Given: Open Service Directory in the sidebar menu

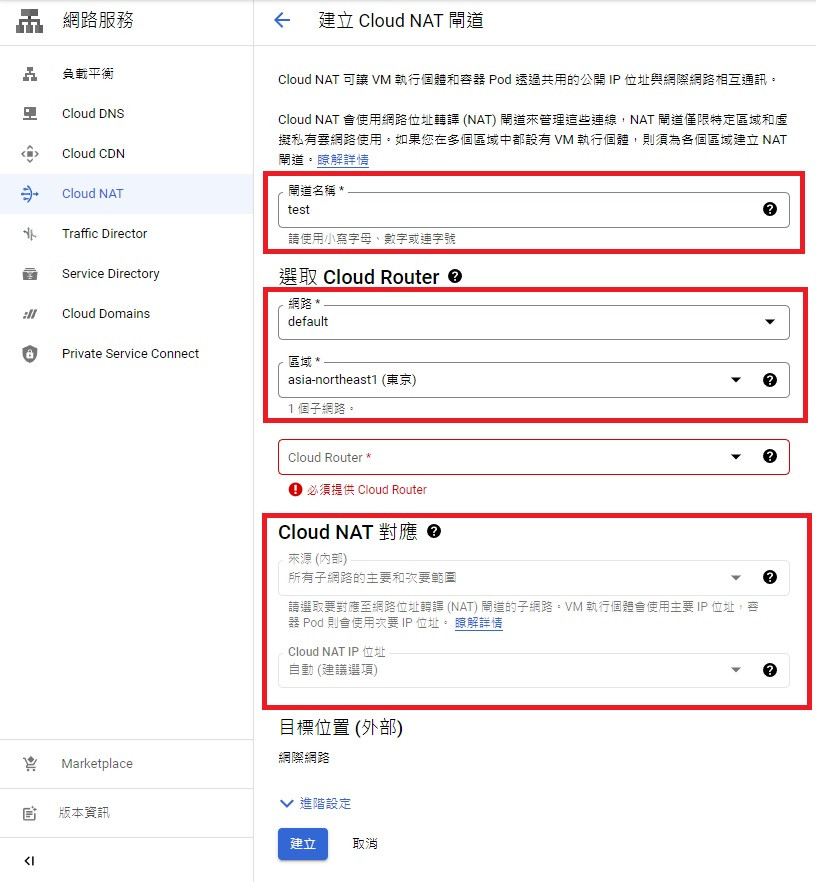Looking at the screenshot, I should (x=127, y=274).
